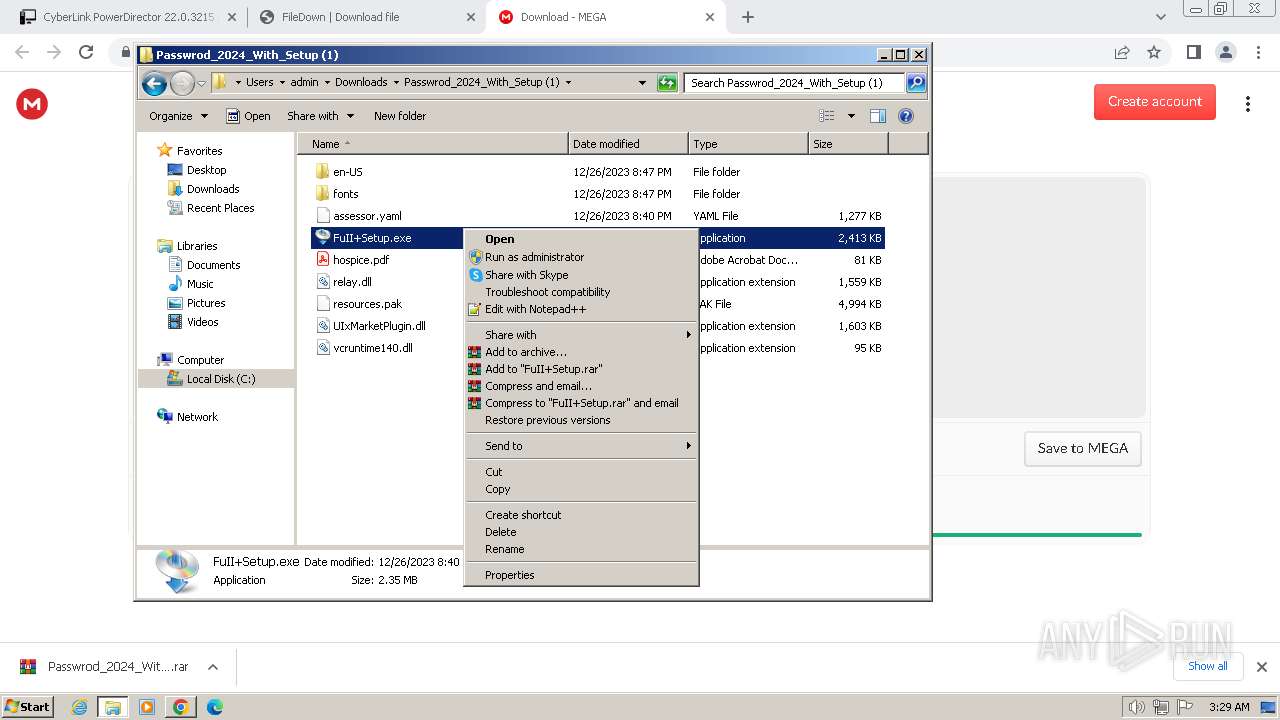
Task: Choose Restore previous versions
Action: click(581, 420)
